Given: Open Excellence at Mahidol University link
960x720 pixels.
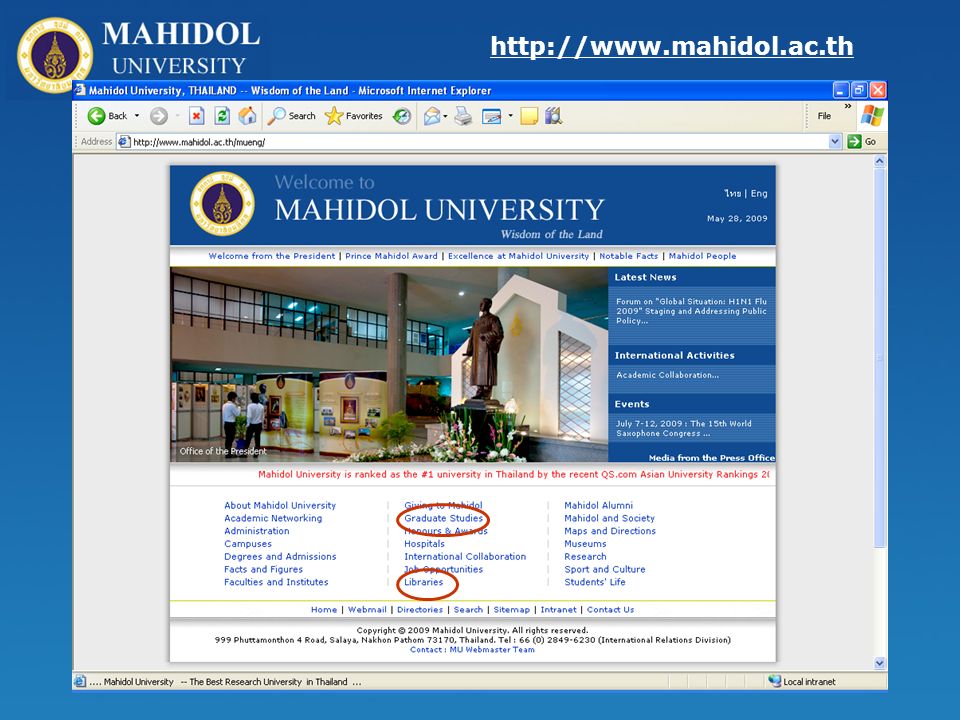Looking at the screenshot, I should click(x=518, y=256).
